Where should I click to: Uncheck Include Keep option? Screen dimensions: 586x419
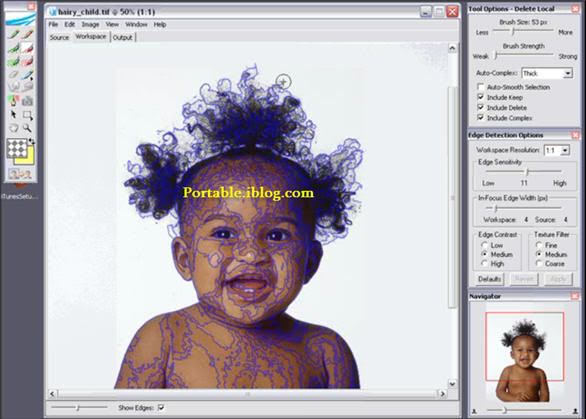[x=481, y=97]
